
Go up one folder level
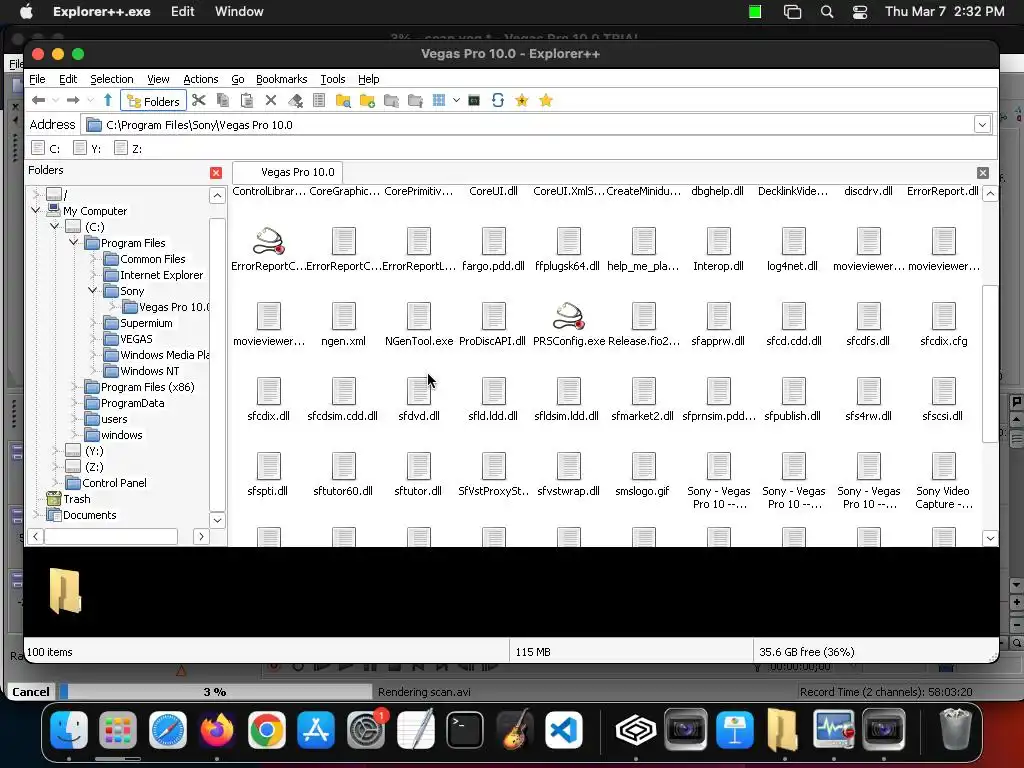point(108,101)
